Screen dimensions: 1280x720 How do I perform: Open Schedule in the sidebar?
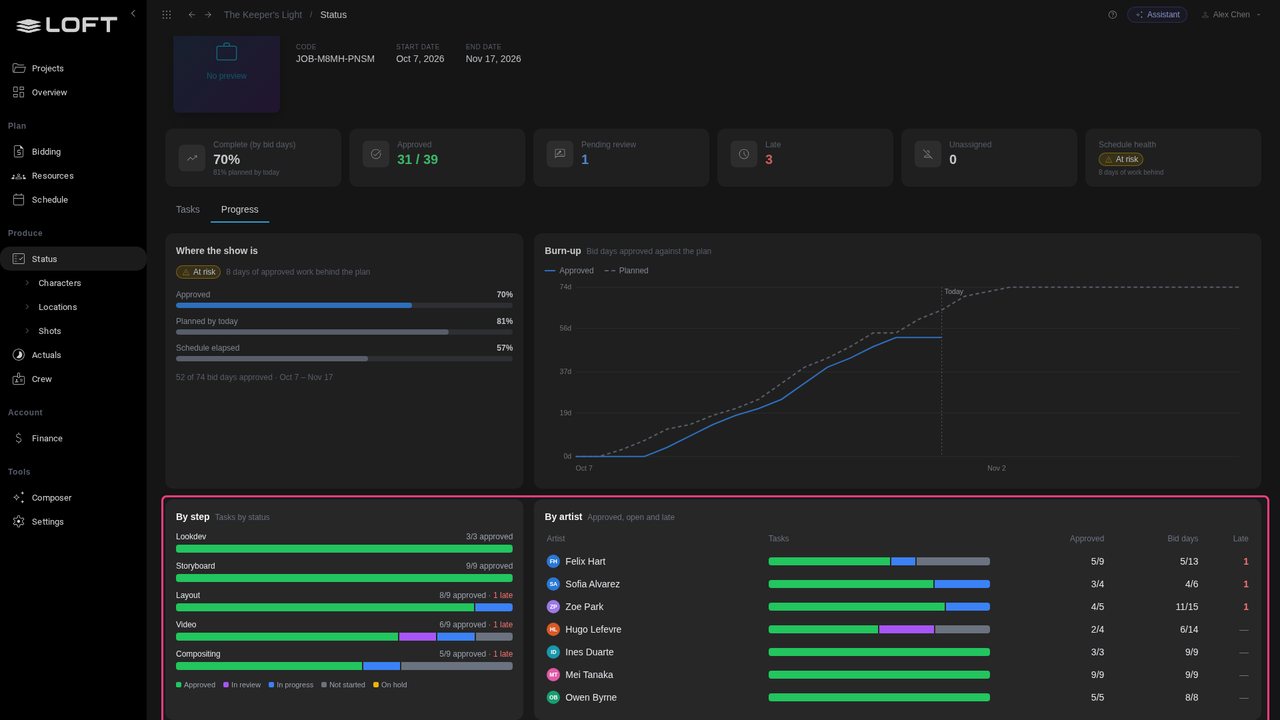73,200
